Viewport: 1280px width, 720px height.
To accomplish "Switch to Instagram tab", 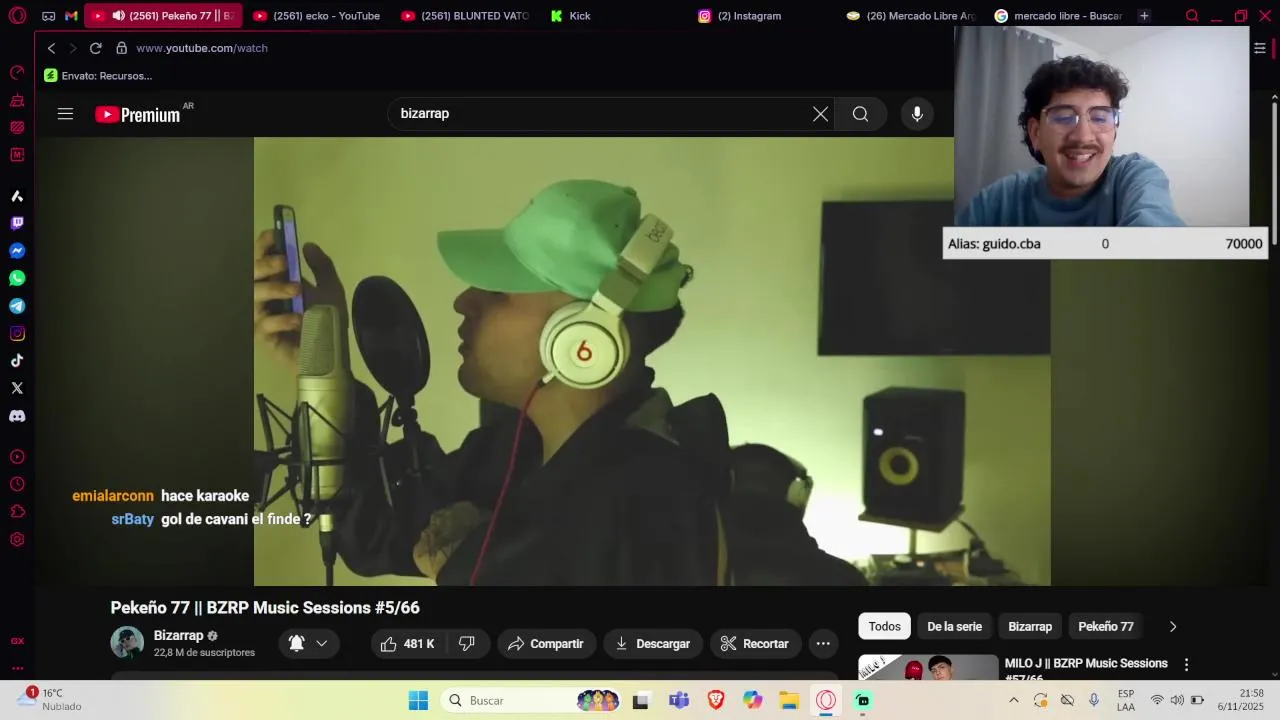I will click(x=762, y=16).
